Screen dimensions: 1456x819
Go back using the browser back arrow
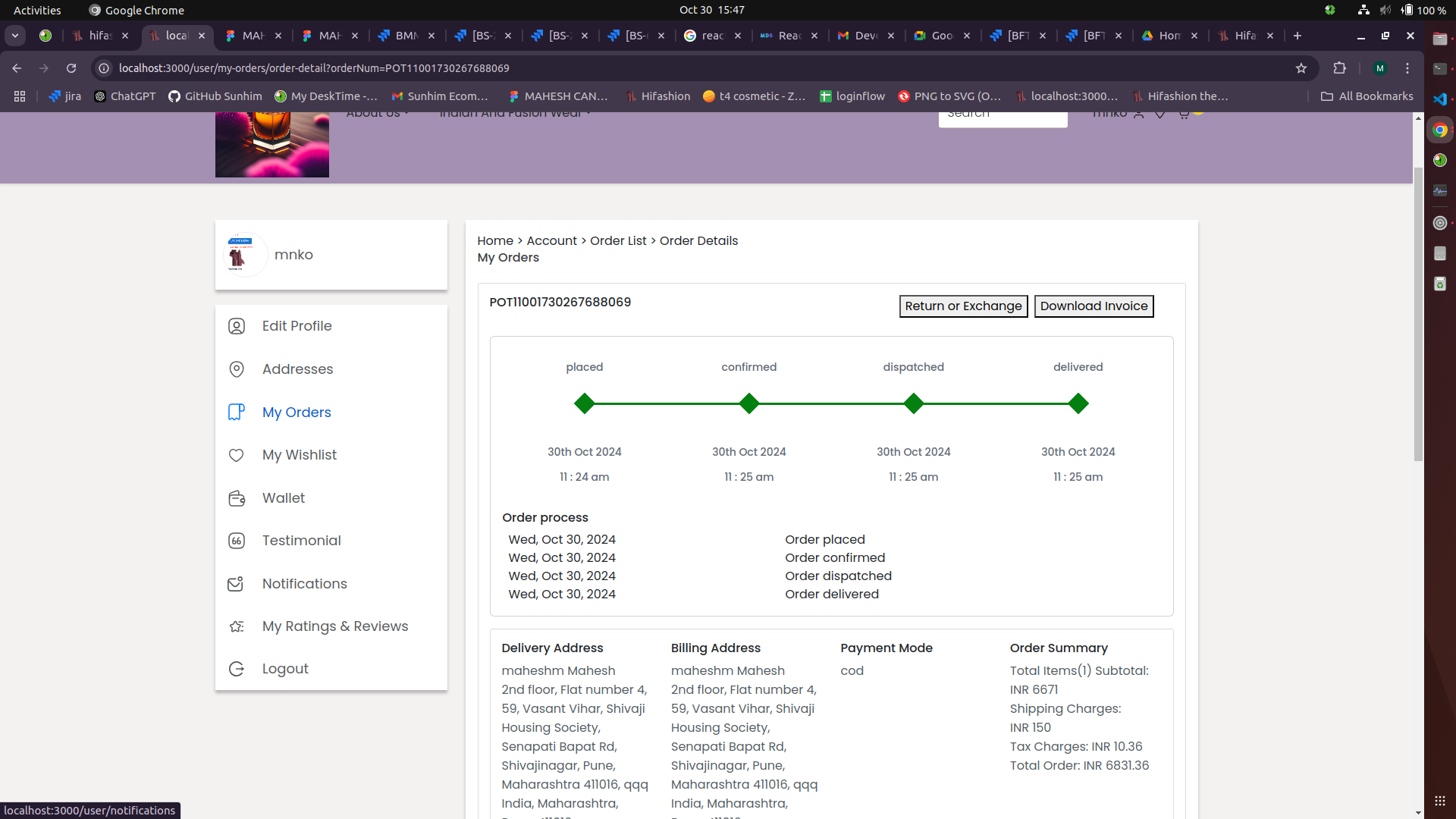tap(17, 68)
